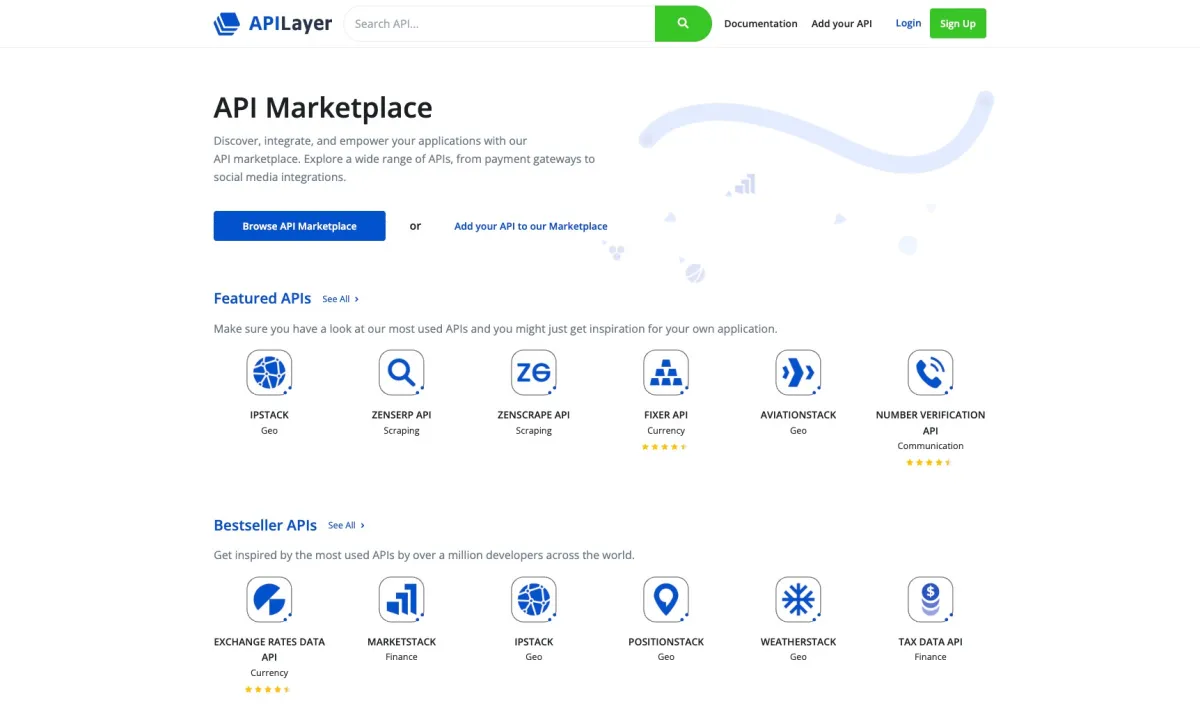Open the Weatherstack snowflake icon

(798, 600)
